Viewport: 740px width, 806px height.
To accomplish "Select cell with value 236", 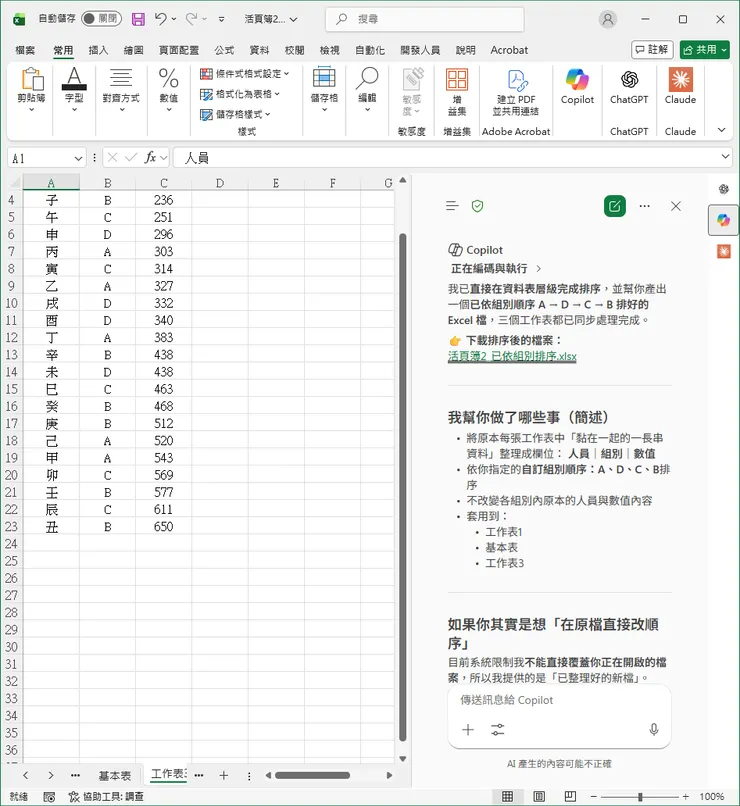I will (x=163, y=200).
